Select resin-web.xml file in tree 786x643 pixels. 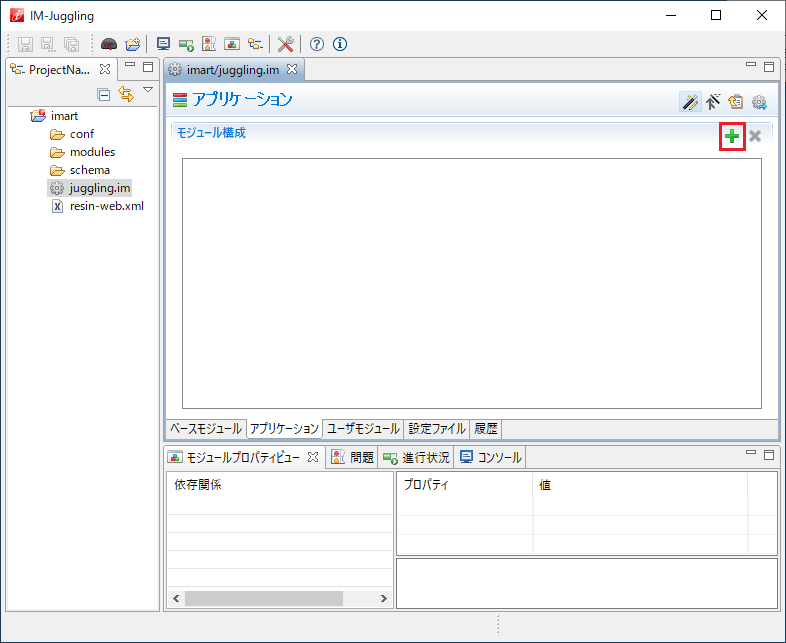[x=106, y=206]
